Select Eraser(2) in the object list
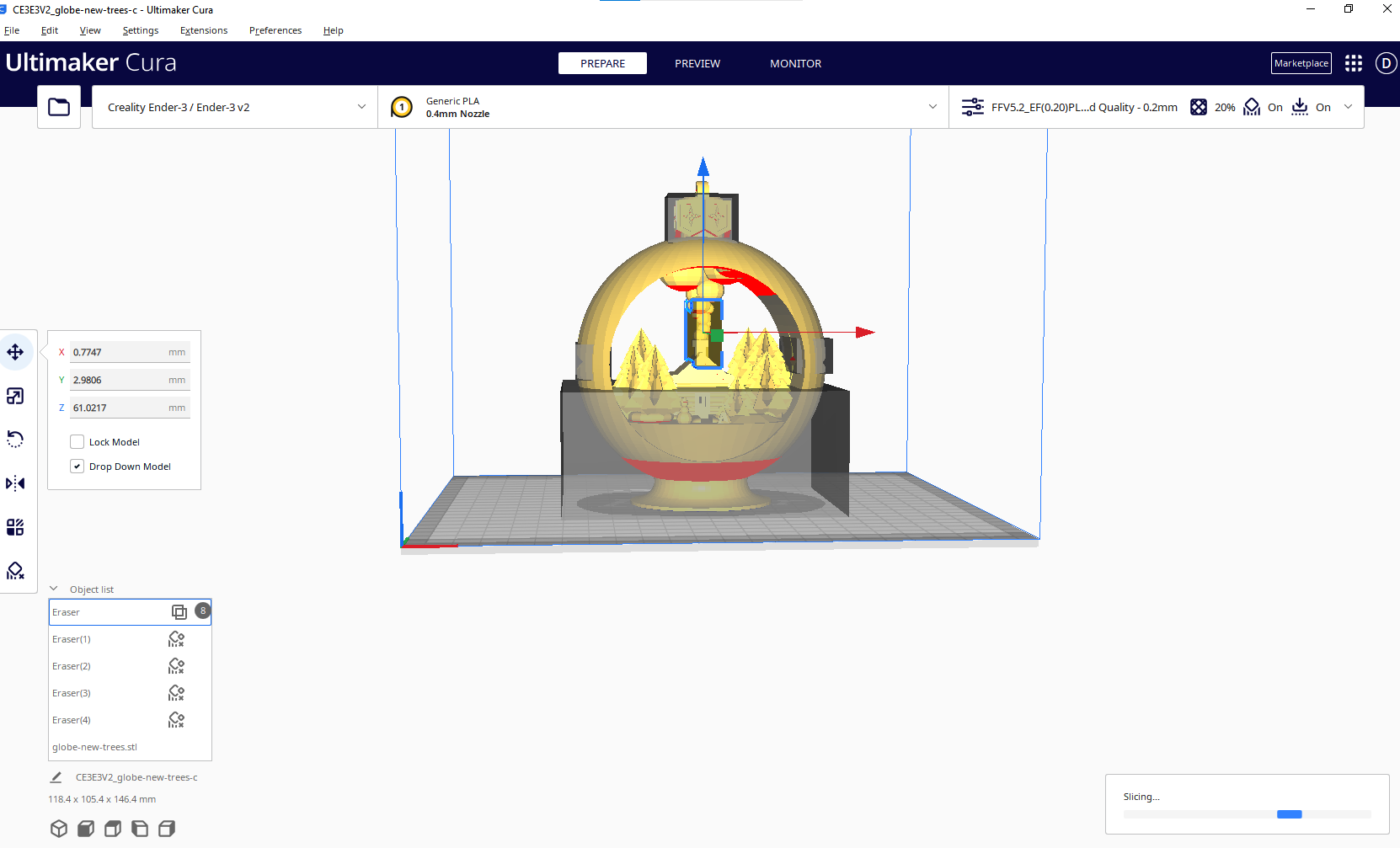 click(130, 666)
